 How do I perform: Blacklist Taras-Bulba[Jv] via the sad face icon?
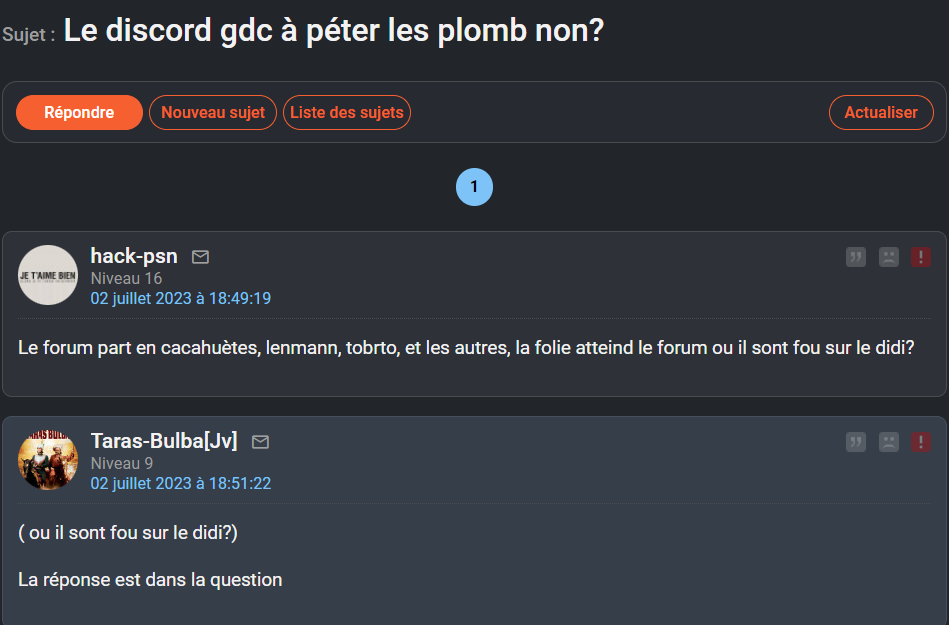point(888,442)
